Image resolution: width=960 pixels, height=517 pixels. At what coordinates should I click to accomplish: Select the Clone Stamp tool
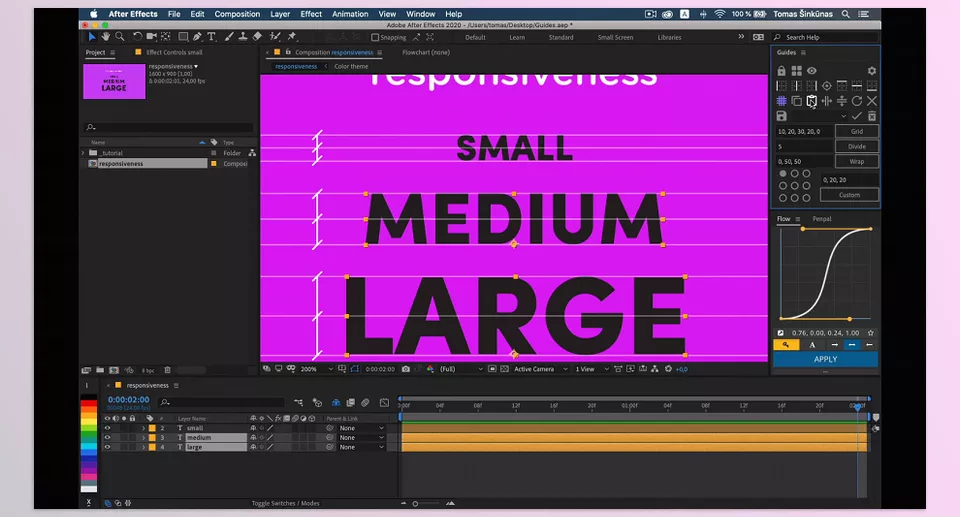pos(243,37)
